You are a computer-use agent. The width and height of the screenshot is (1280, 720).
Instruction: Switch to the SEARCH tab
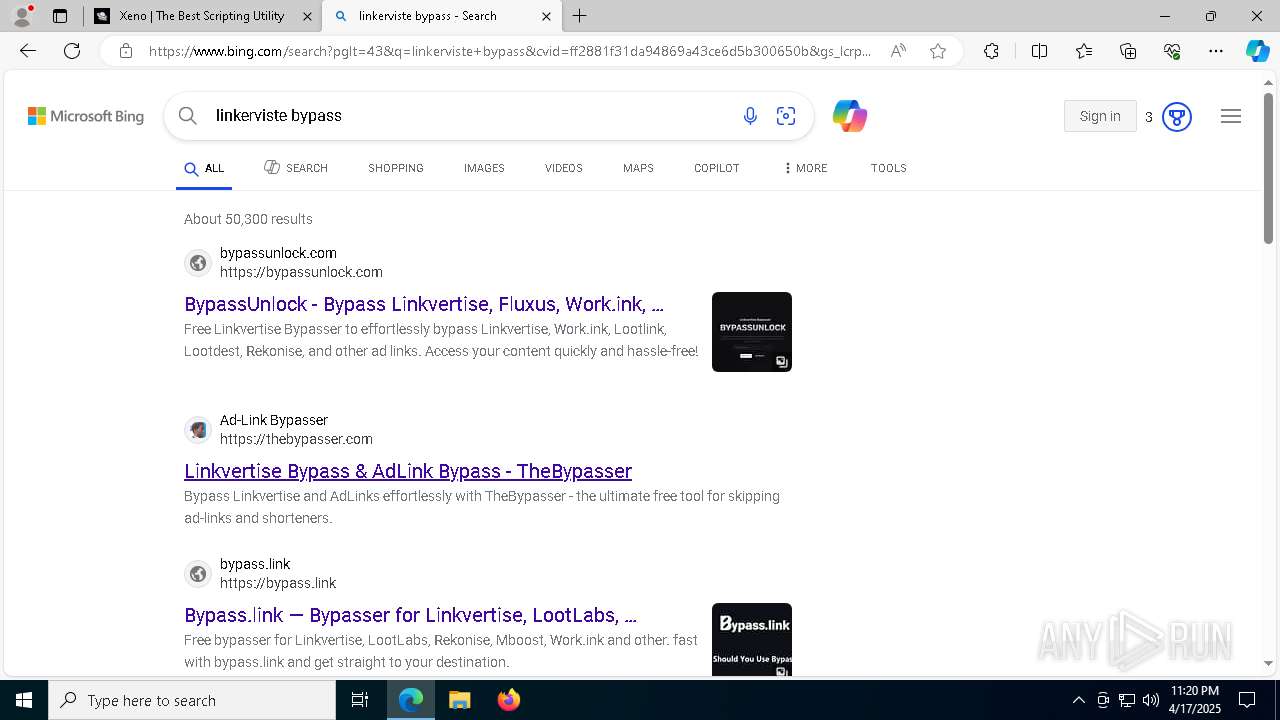point(296,168)
